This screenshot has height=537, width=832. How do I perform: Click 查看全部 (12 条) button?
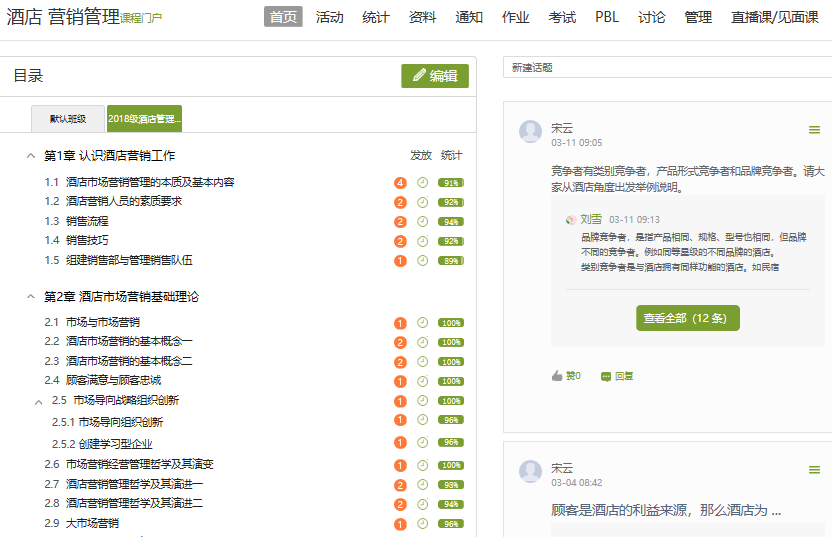[x=687, y=318]
